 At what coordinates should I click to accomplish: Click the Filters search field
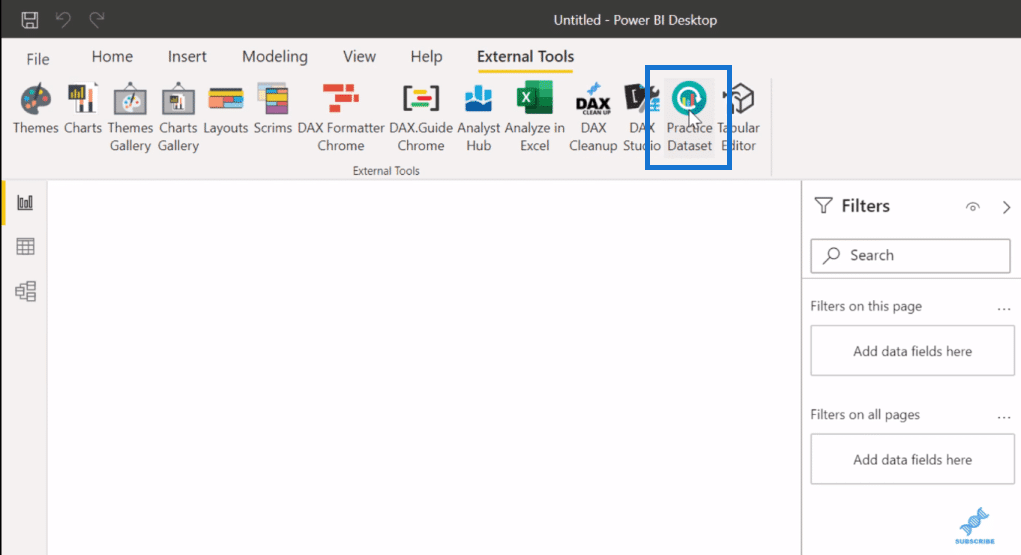point(910,255)
